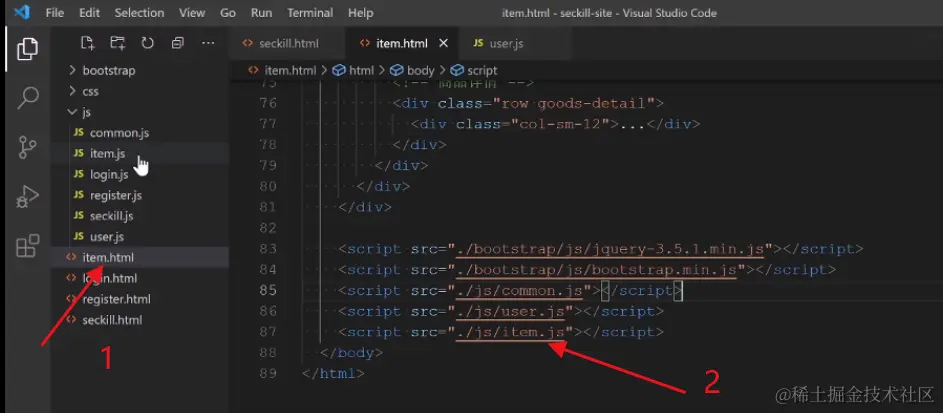943x413 pixels.
Task: Create a new folder in explorer
Action: (118, 43)
